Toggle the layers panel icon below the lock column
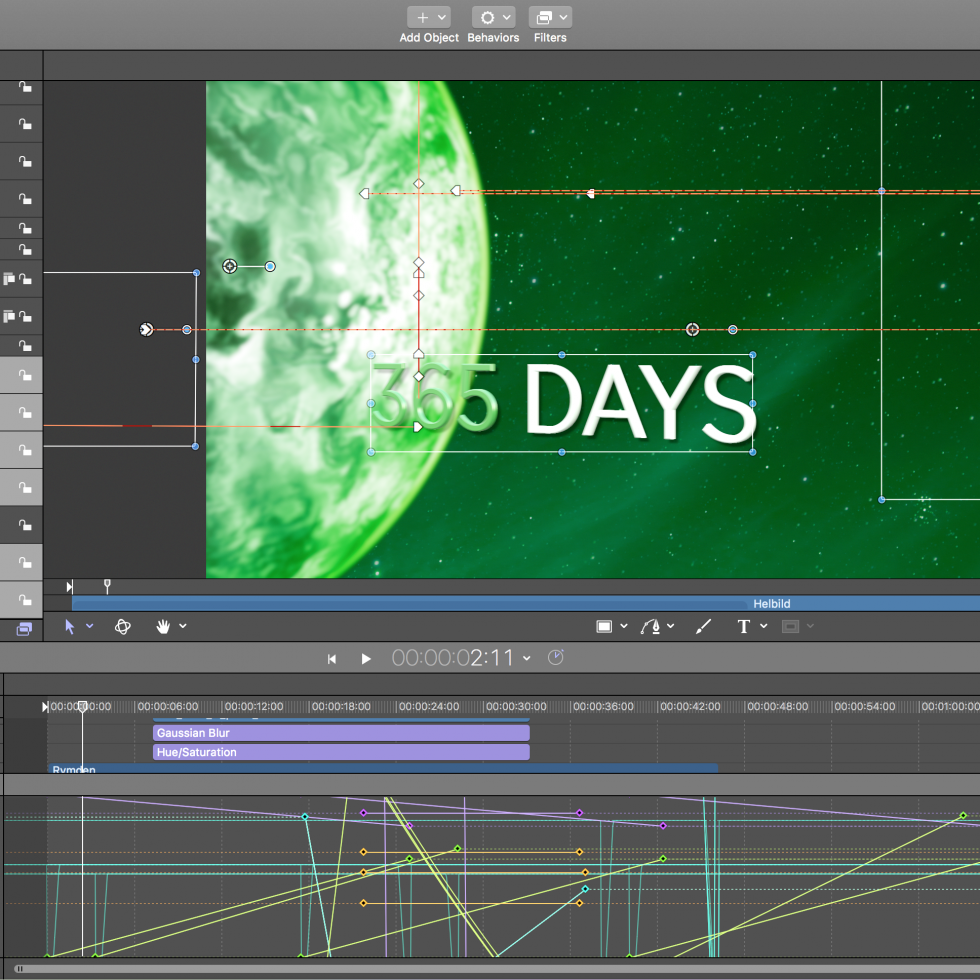980x980 pixels. coord(24,629)
